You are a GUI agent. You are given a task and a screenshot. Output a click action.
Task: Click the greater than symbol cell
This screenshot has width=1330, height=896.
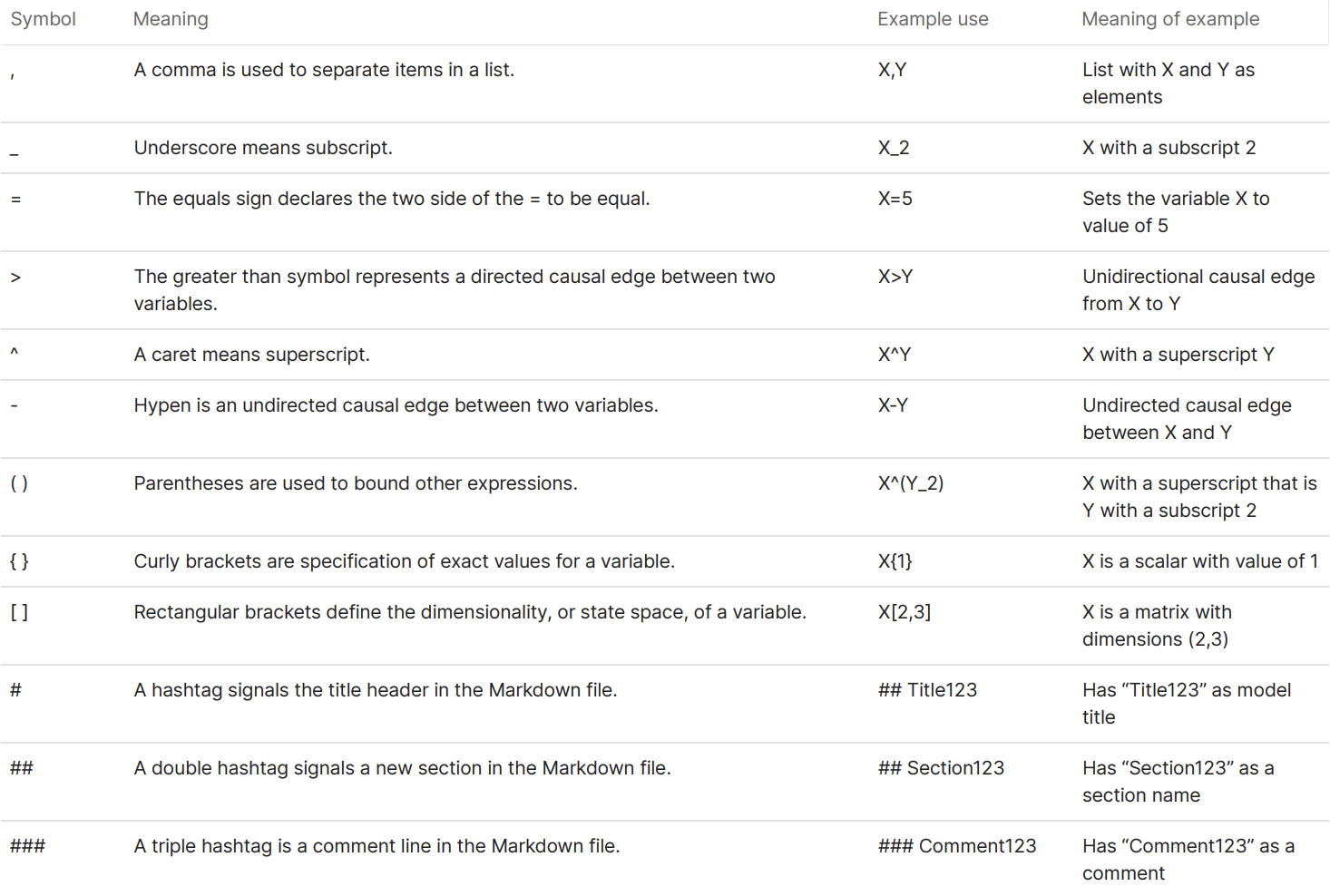point(15,277)
